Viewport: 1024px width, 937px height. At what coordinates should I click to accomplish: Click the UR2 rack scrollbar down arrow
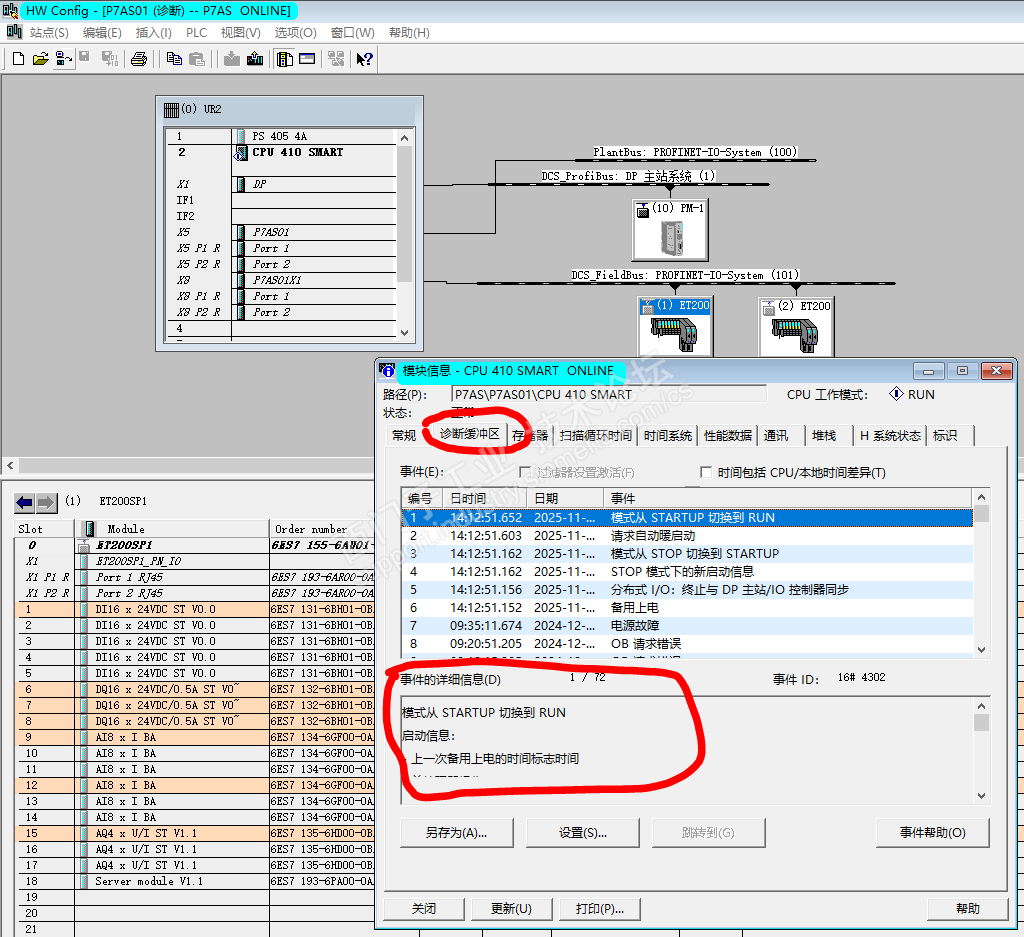(404, 332)
